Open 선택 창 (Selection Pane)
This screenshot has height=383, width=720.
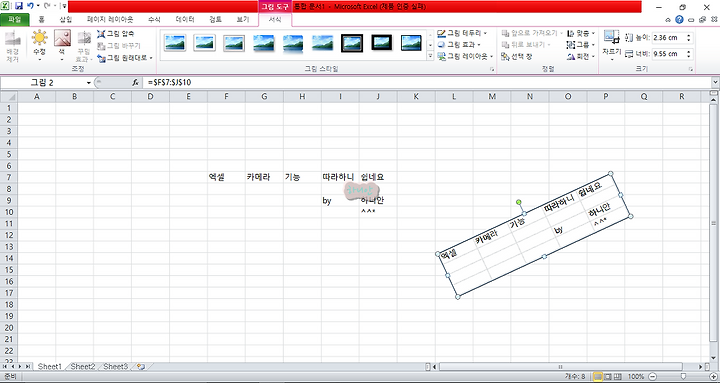pos(517,56)
